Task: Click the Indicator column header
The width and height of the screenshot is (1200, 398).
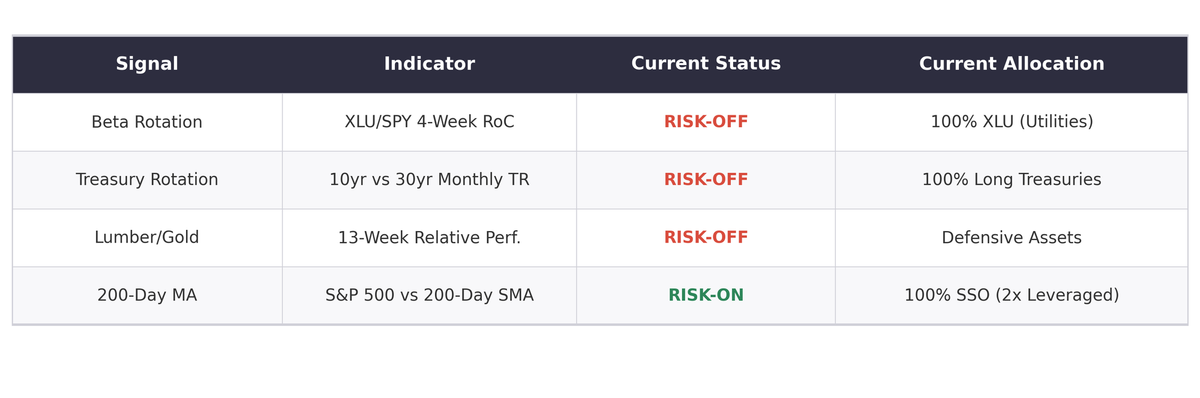Action: 429,64
